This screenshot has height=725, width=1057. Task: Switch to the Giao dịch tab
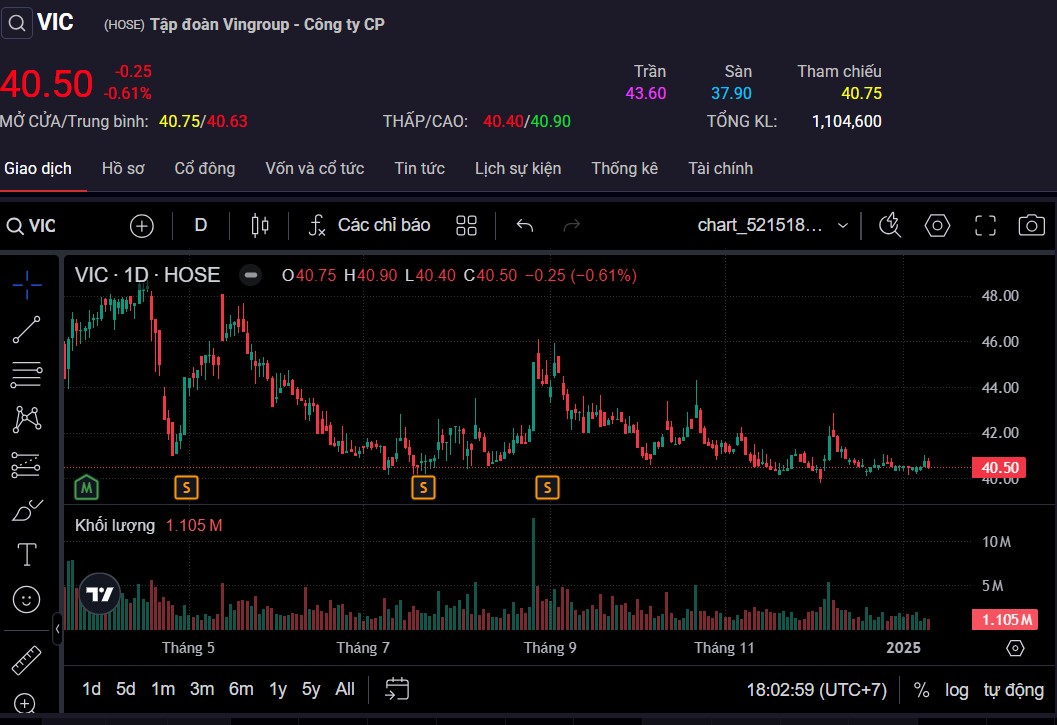[38, 169]
